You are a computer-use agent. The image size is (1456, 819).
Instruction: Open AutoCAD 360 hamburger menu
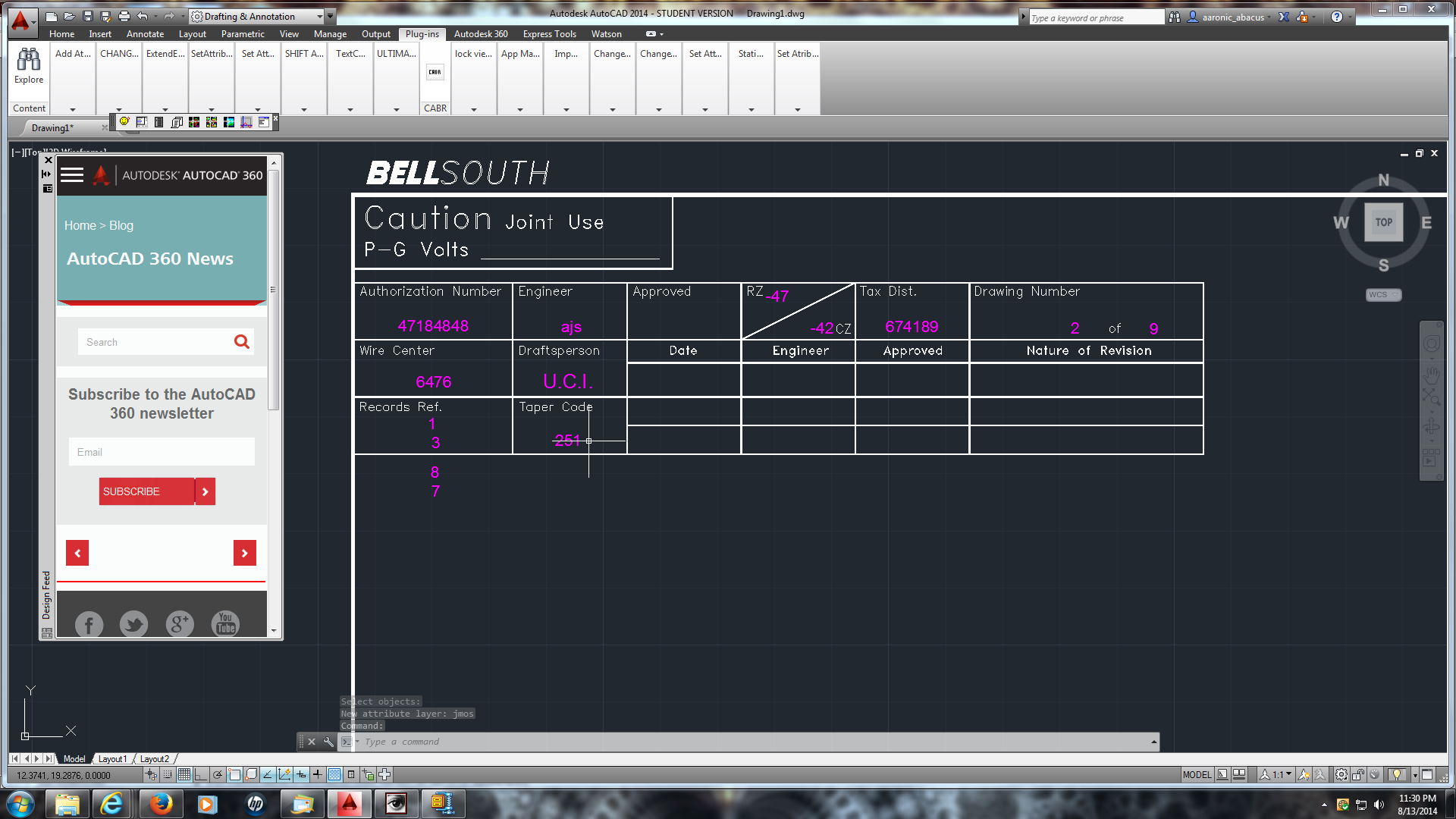pos(72,175)
